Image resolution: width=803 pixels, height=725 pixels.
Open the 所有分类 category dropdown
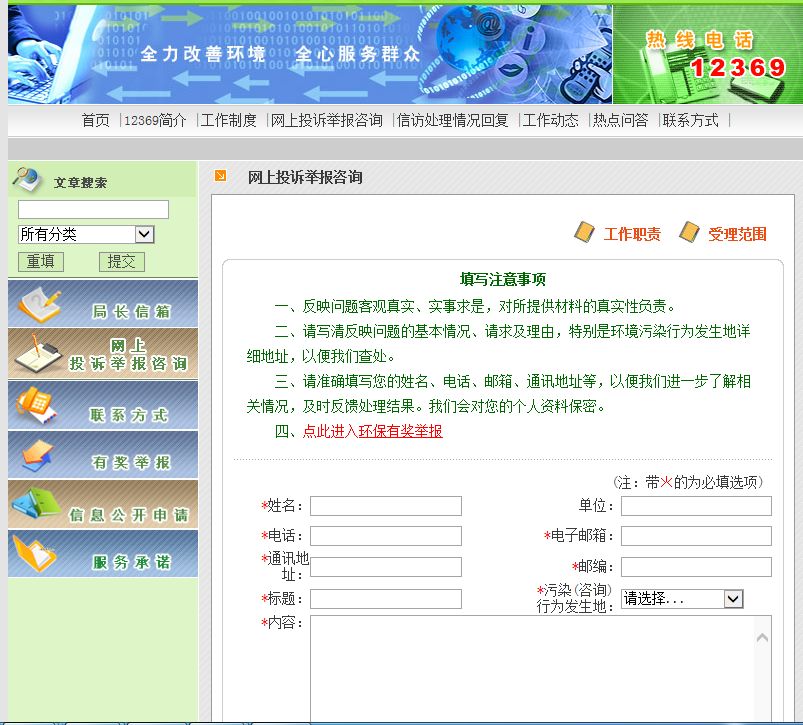(143, 233)
